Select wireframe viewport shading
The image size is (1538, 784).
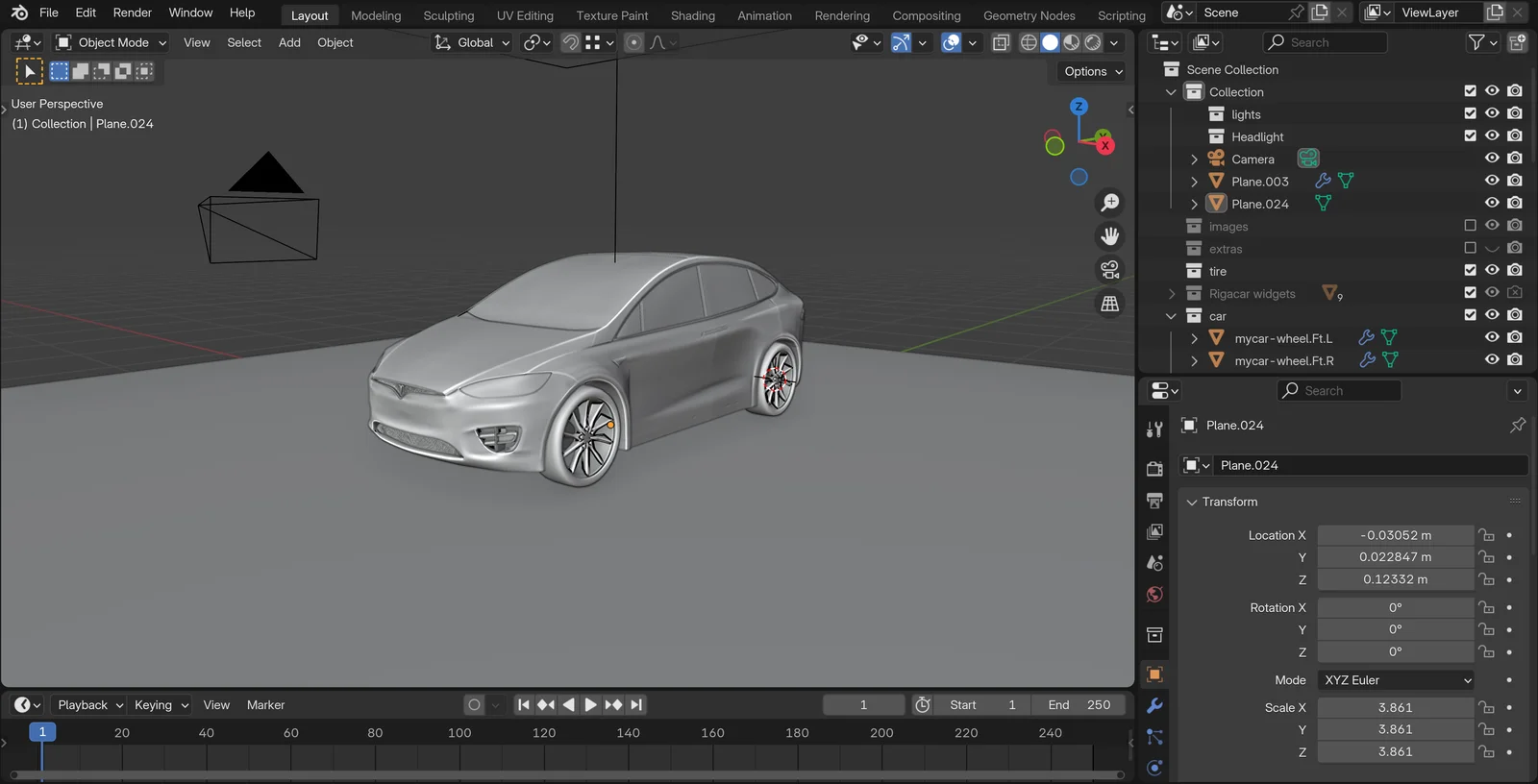coord(1029,42)
